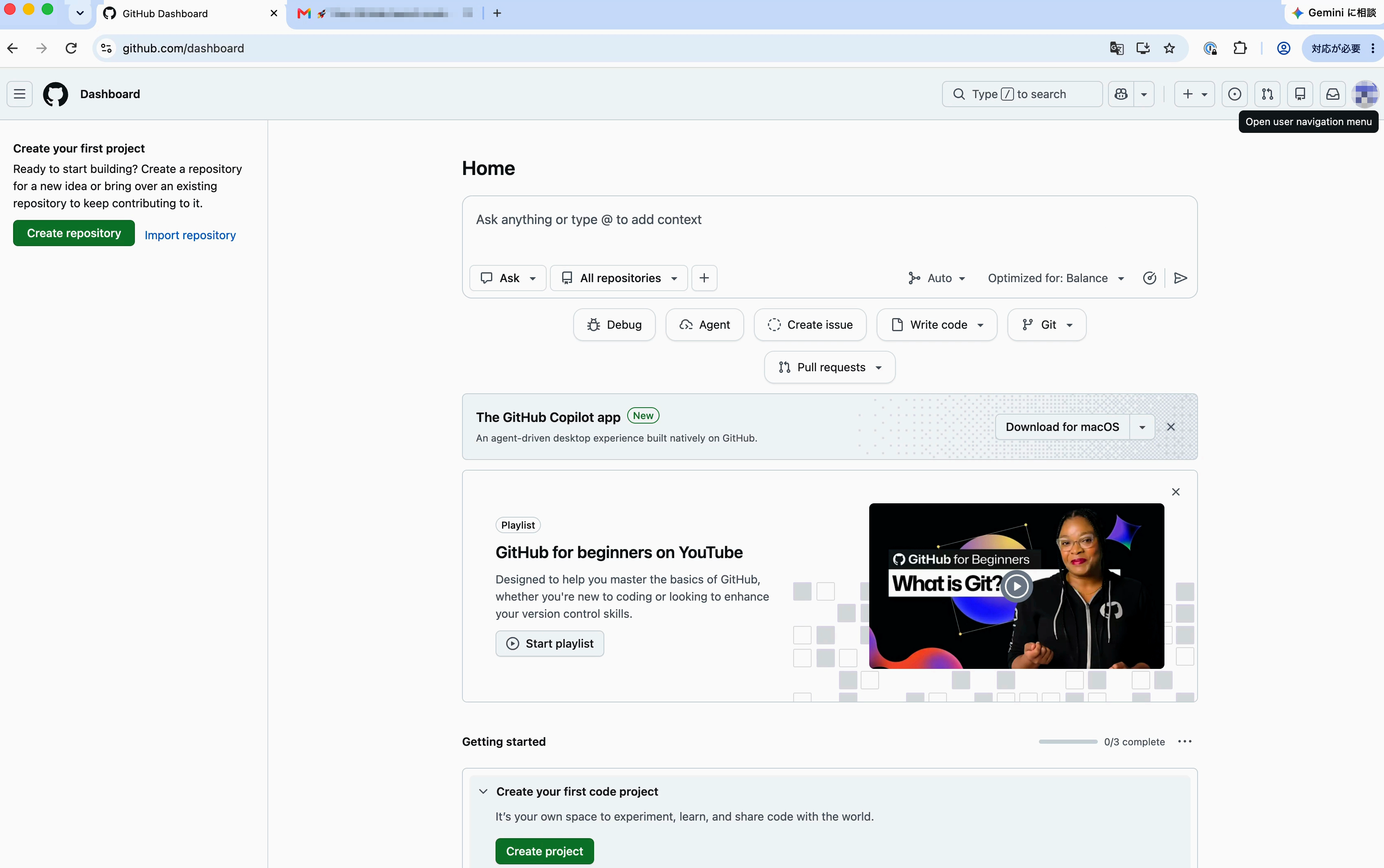Open the Pull requests icon in header
This screenshot has height=868, width=1384.
coord(1267,94)
